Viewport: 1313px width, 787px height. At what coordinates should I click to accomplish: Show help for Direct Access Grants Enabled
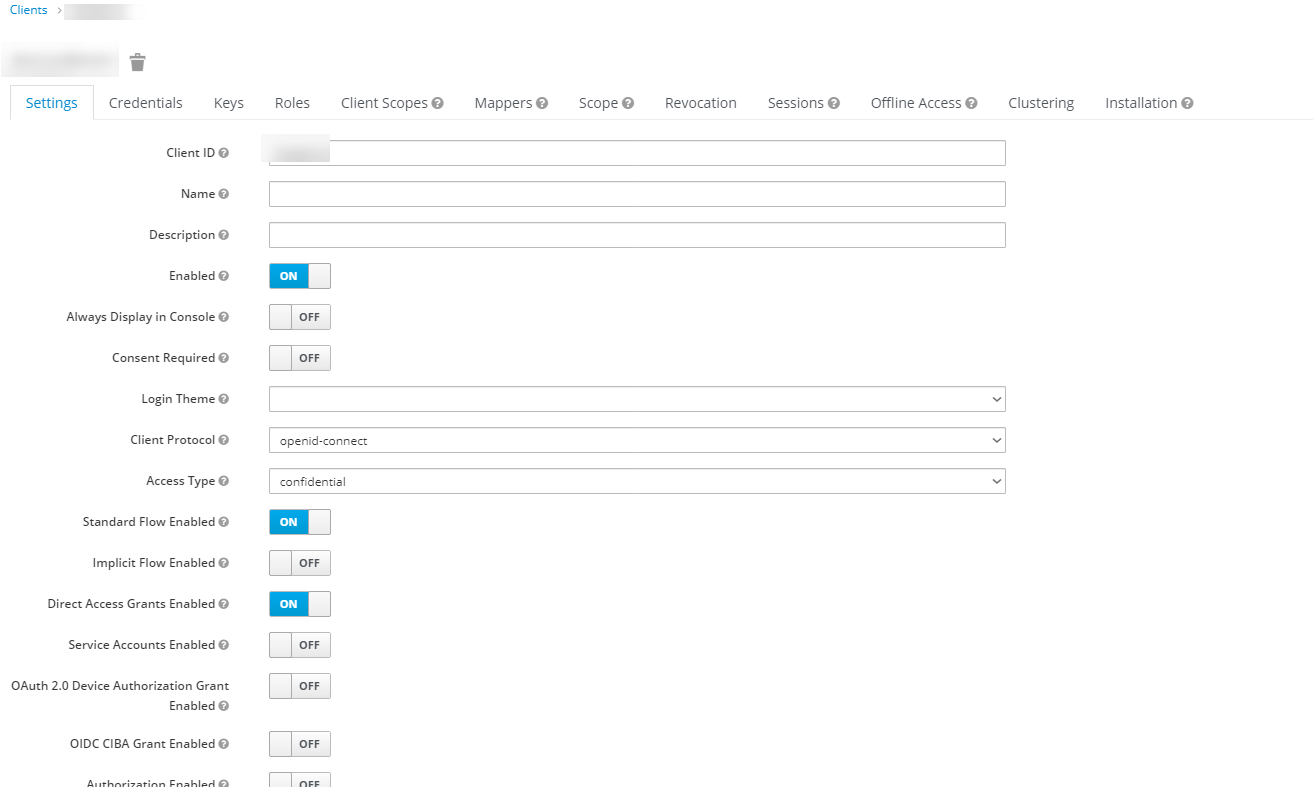point(224,604)
